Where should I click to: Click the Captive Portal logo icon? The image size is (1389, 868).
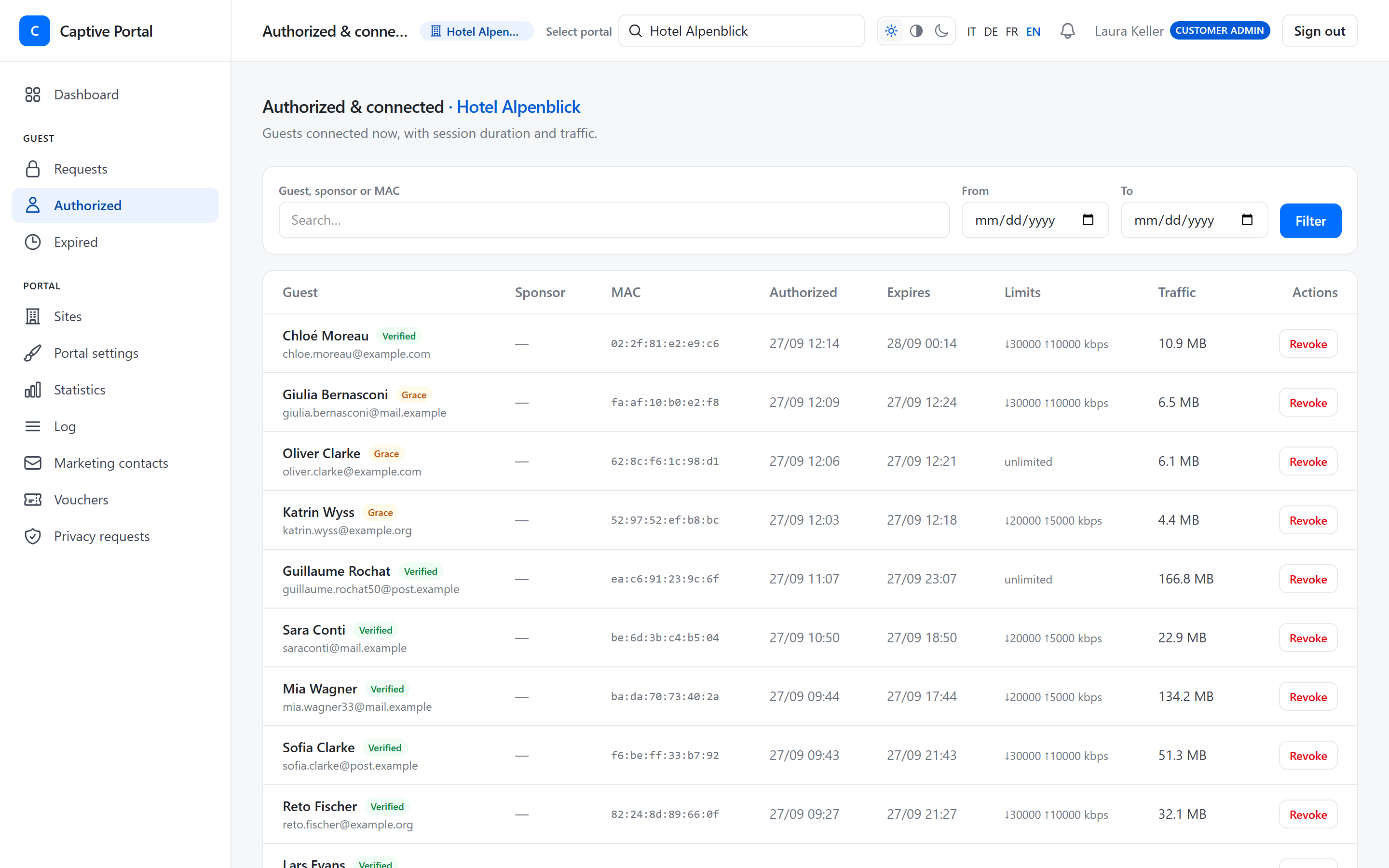[34, 31]
